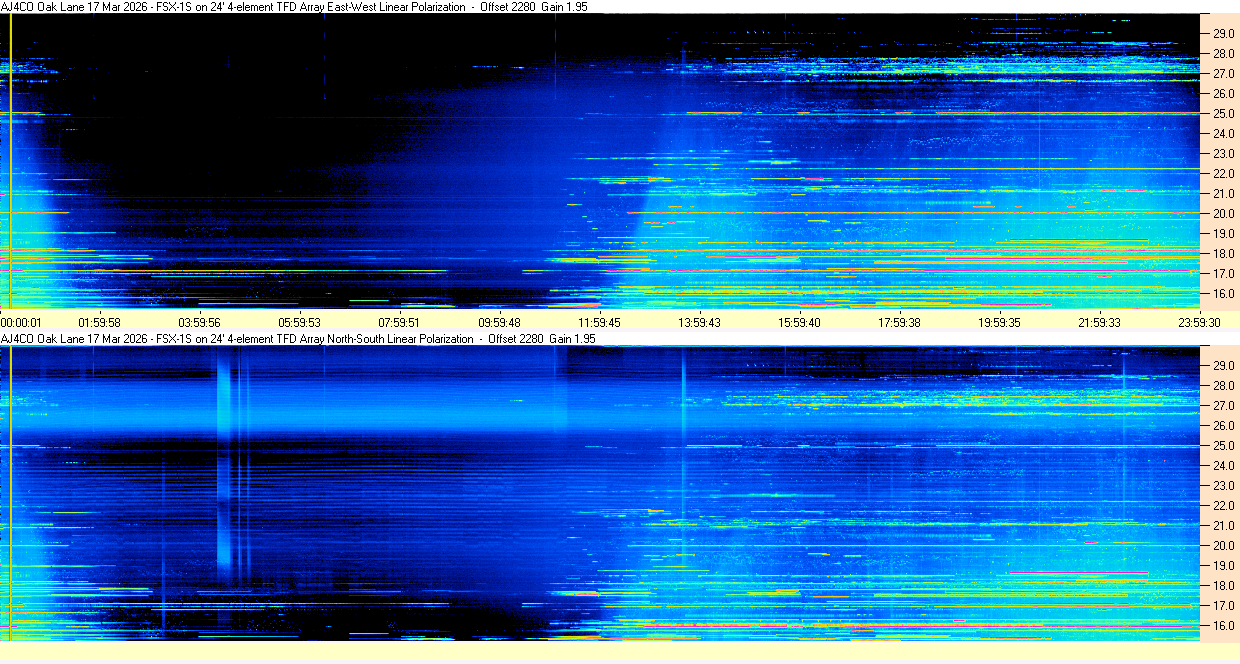Image resolution: width=1240 pixels, height=664 pixels.
Task: Select the 15:59:40 time axis label
Action: click(x=800, y=322)
